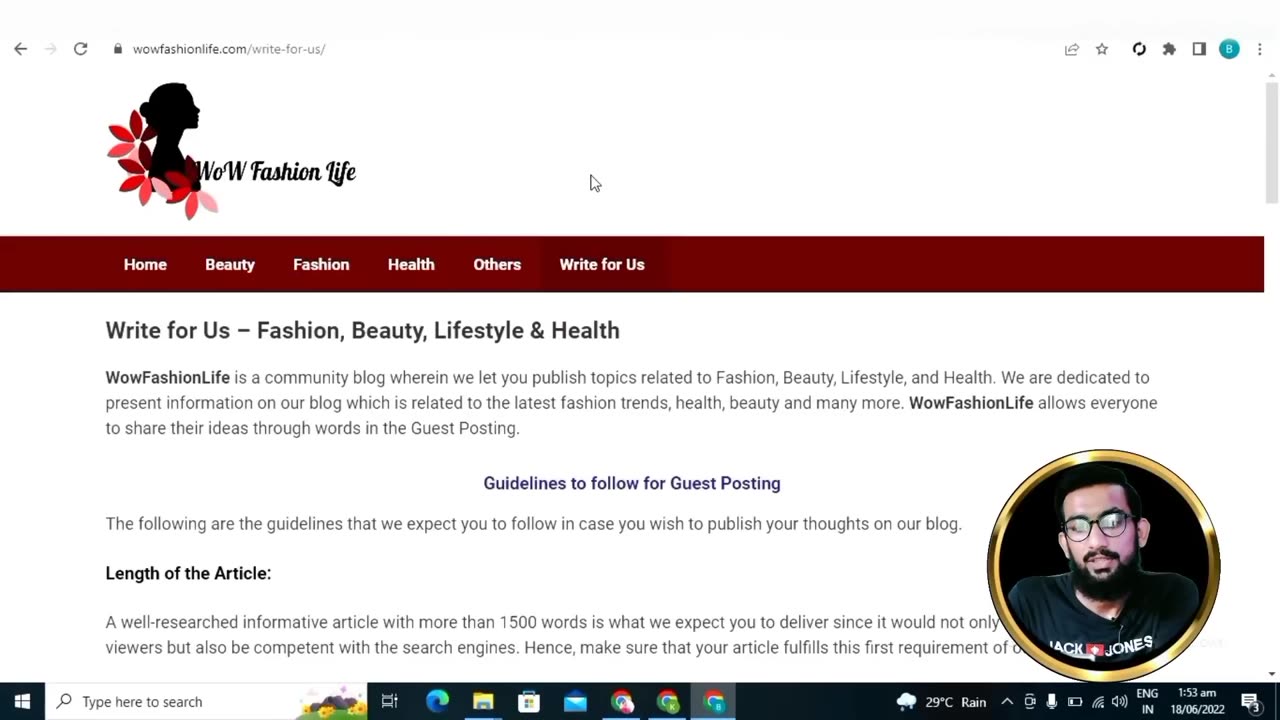Click the first bold 'WowFashionLife' text in the intro
1280x720 pixels.
(168, 378)
